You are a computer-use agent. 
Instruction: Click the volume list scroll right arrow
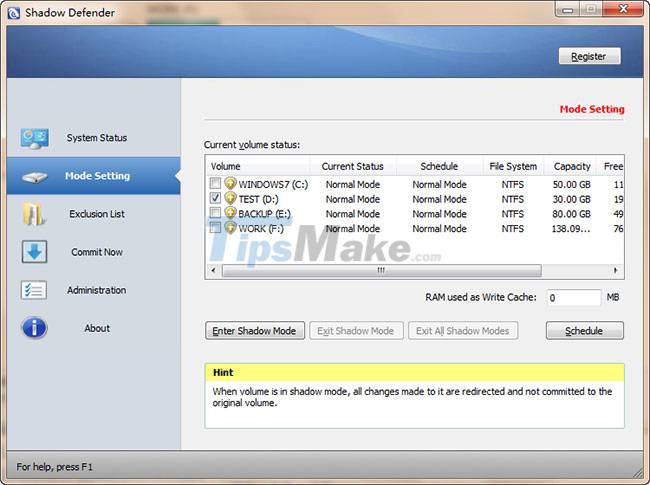616,270
